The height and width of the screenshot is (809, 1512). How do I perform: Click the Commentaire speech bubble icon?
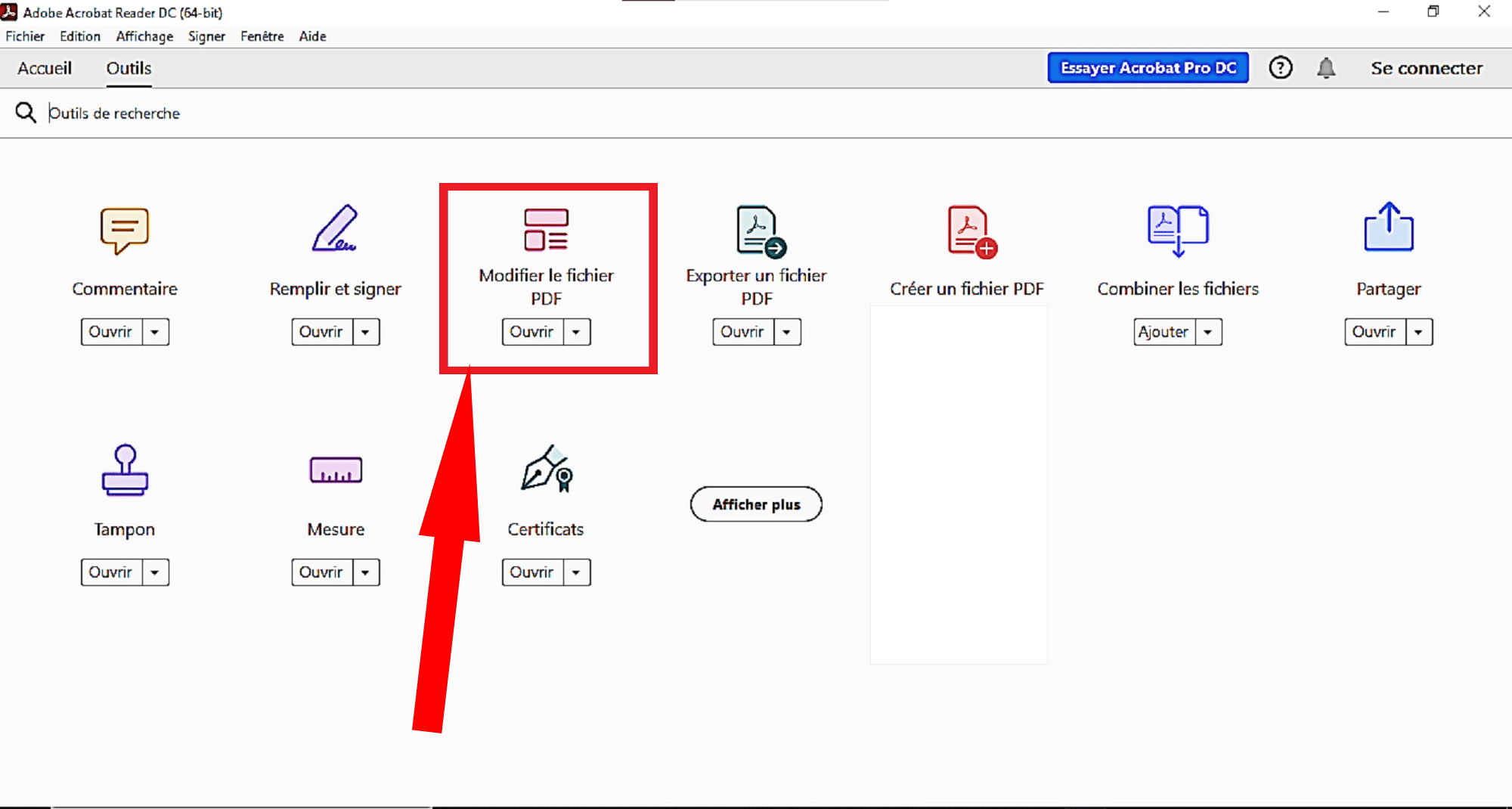pos(125,231)
